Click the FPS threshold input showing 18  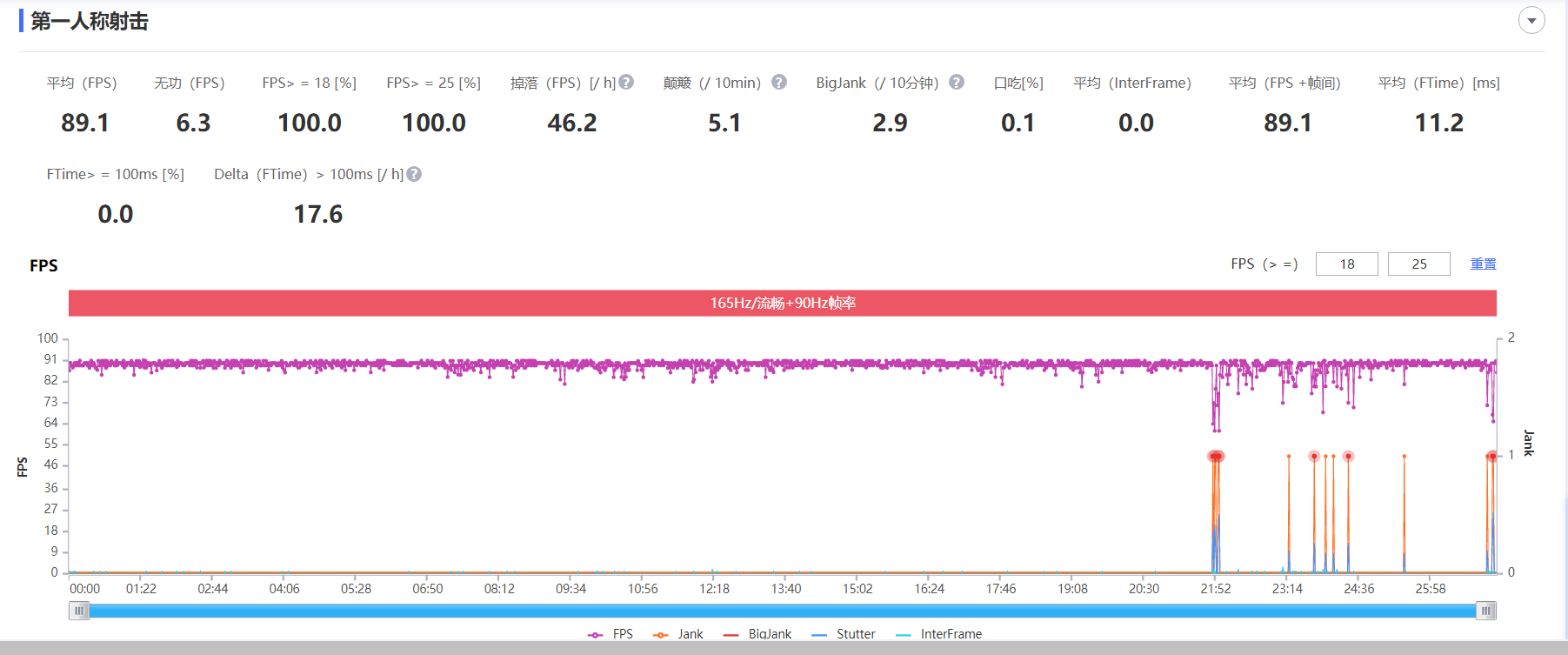click(1347, 264)
